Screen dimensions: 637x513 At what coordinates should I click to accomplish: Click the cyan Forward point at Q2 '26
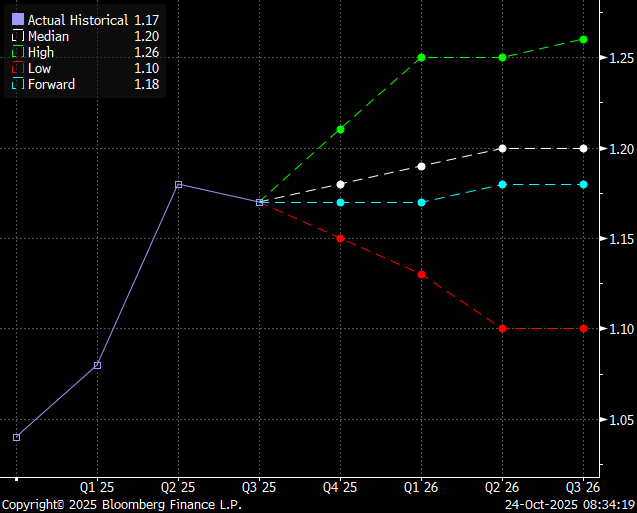(x=503, y=184)
